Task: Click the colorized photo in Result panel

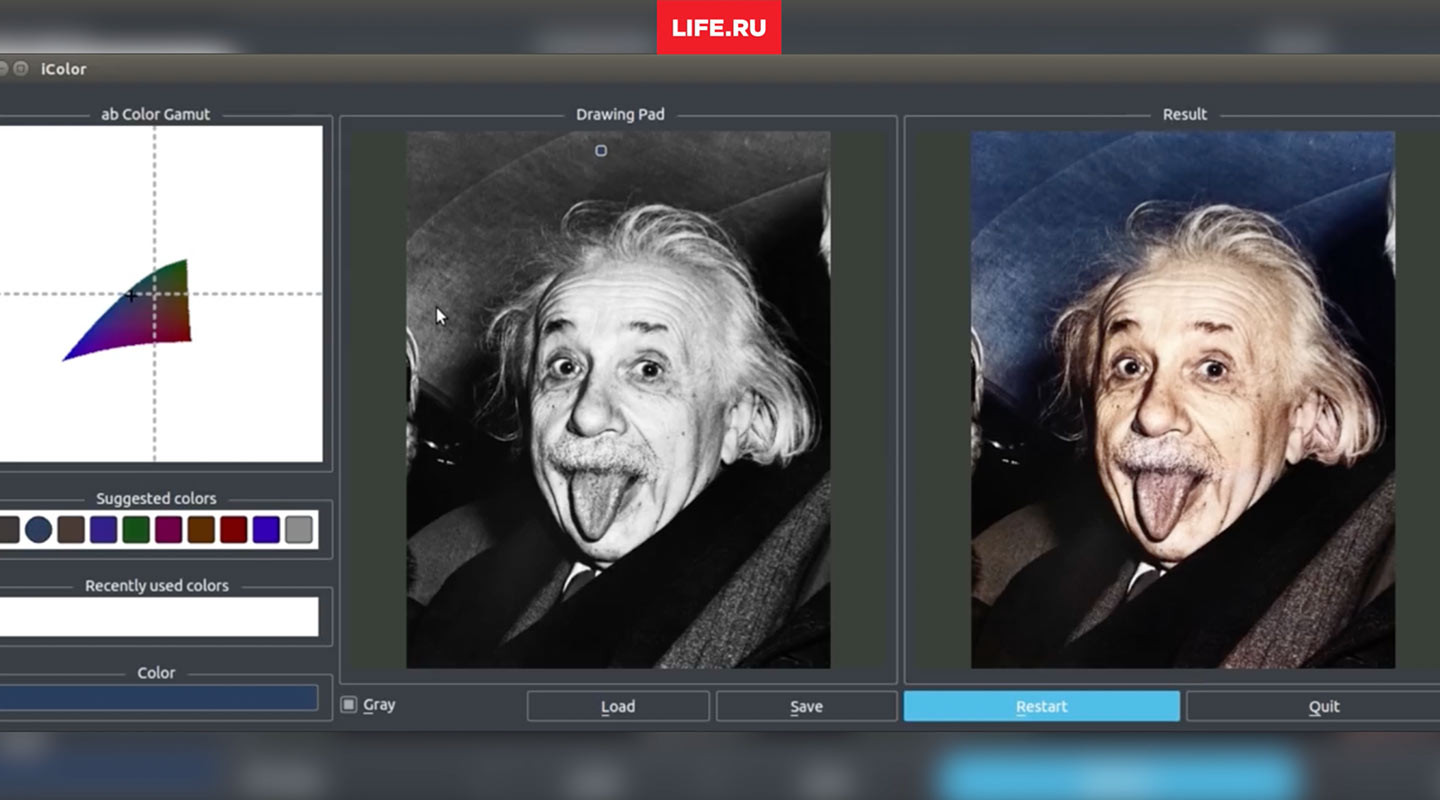Action: coord(1183,400)
